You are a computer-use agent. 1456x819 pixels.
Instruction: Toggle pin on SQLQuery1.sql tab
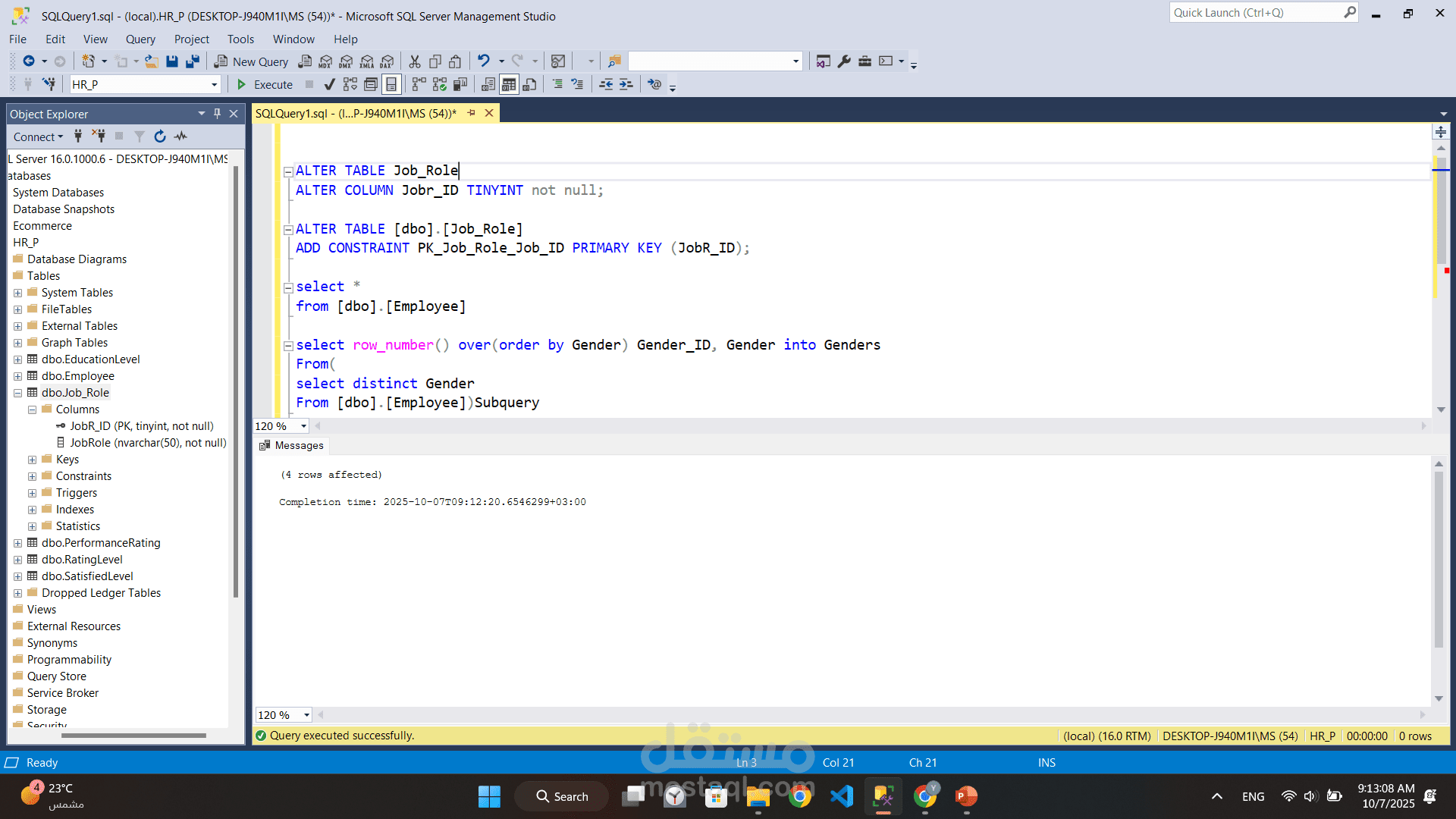471,113
